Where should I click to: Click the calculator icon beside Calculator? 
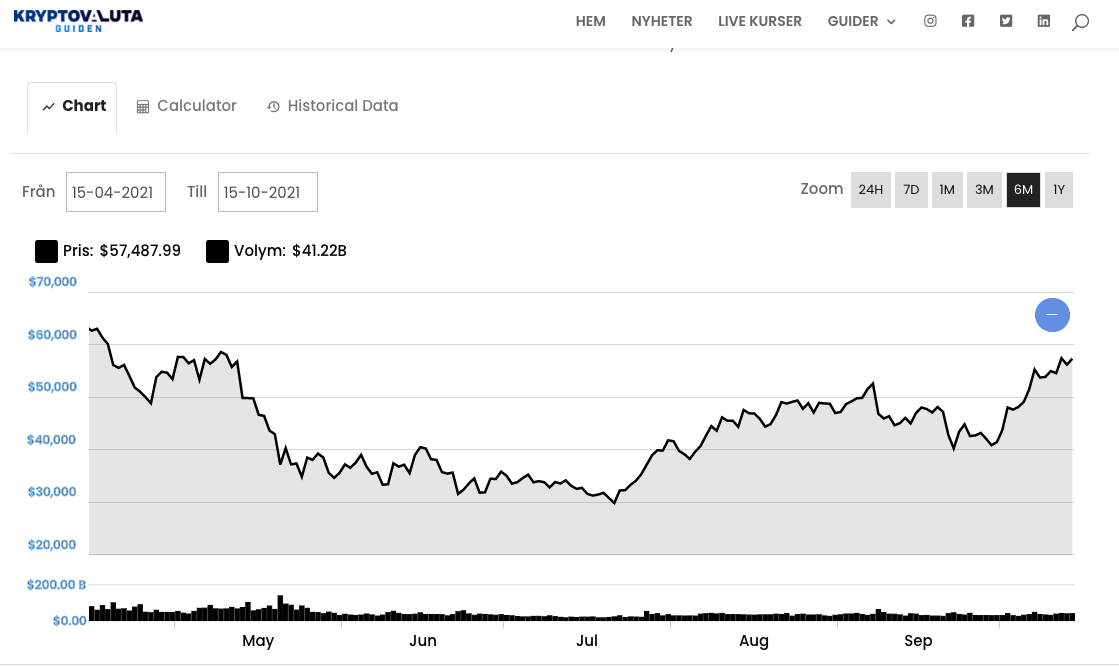click(143, 105)
